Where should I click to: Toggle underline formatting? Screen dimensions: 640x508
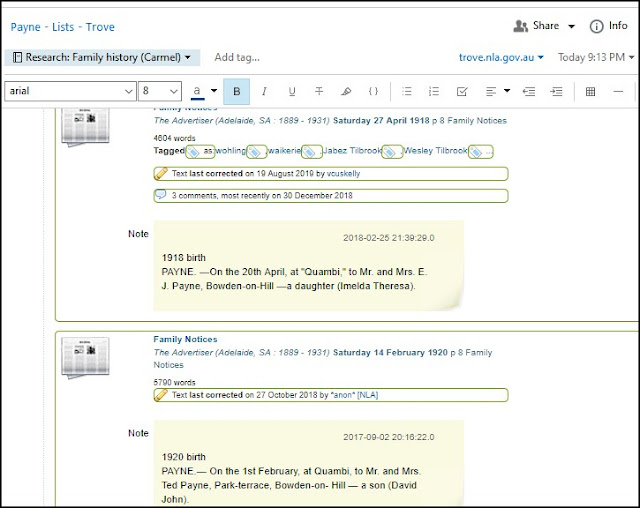coord(292,91)
